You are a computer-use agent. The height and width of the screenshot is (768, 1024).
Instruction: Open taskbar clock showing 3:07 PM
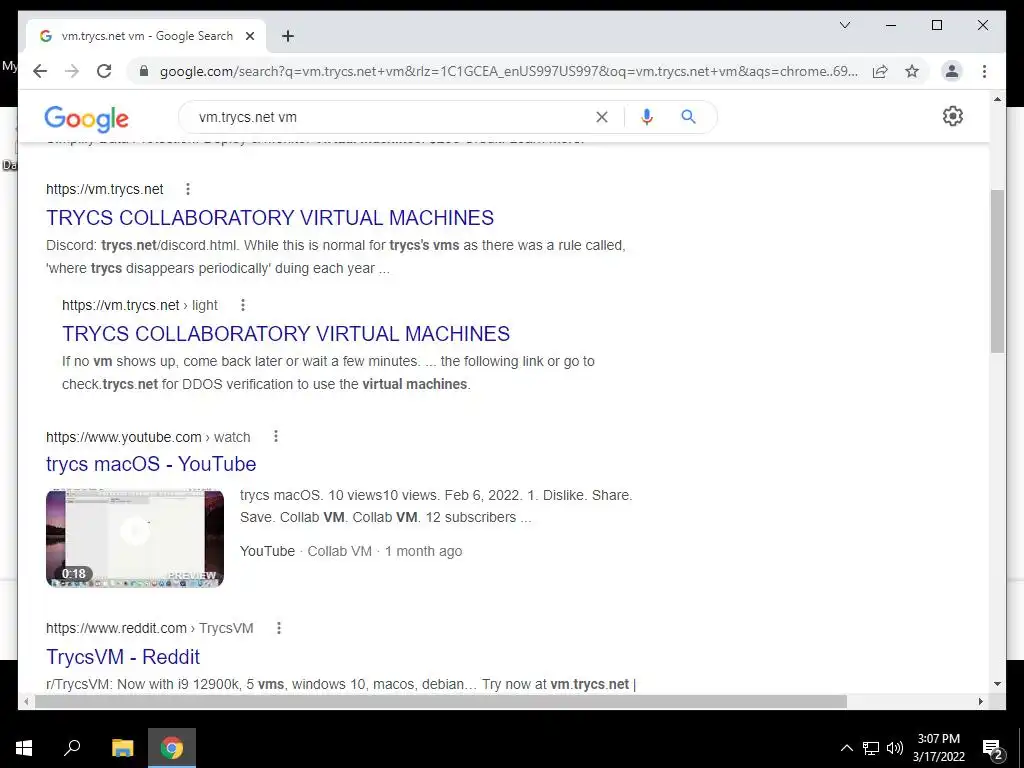tap(938, 748)
